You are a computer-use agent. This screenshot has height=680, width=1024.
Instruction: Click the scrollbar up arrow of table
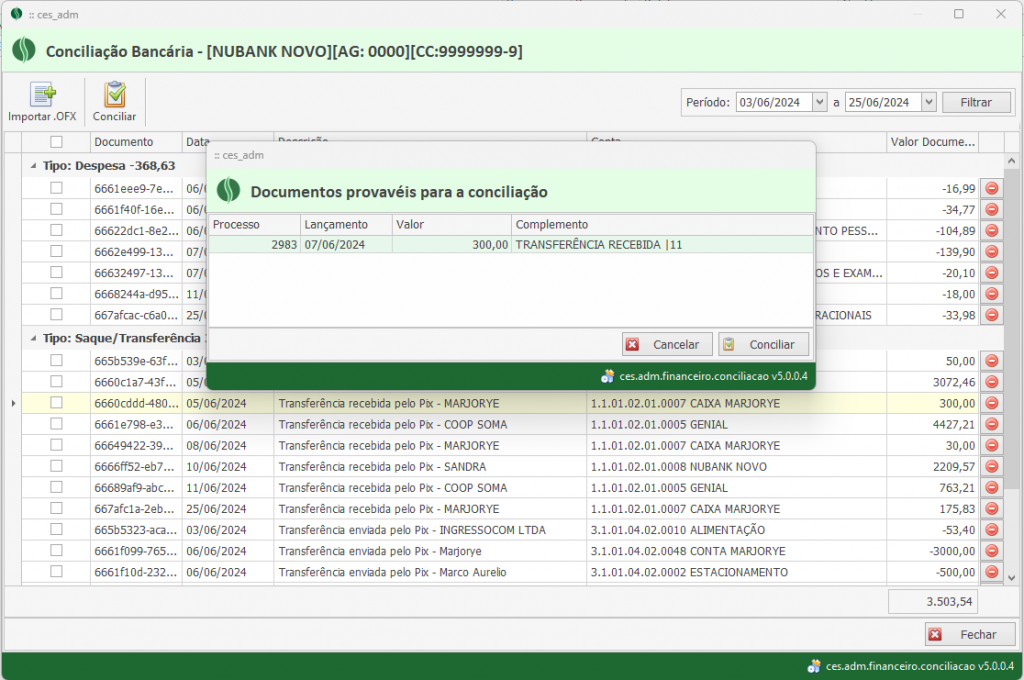1011,161
